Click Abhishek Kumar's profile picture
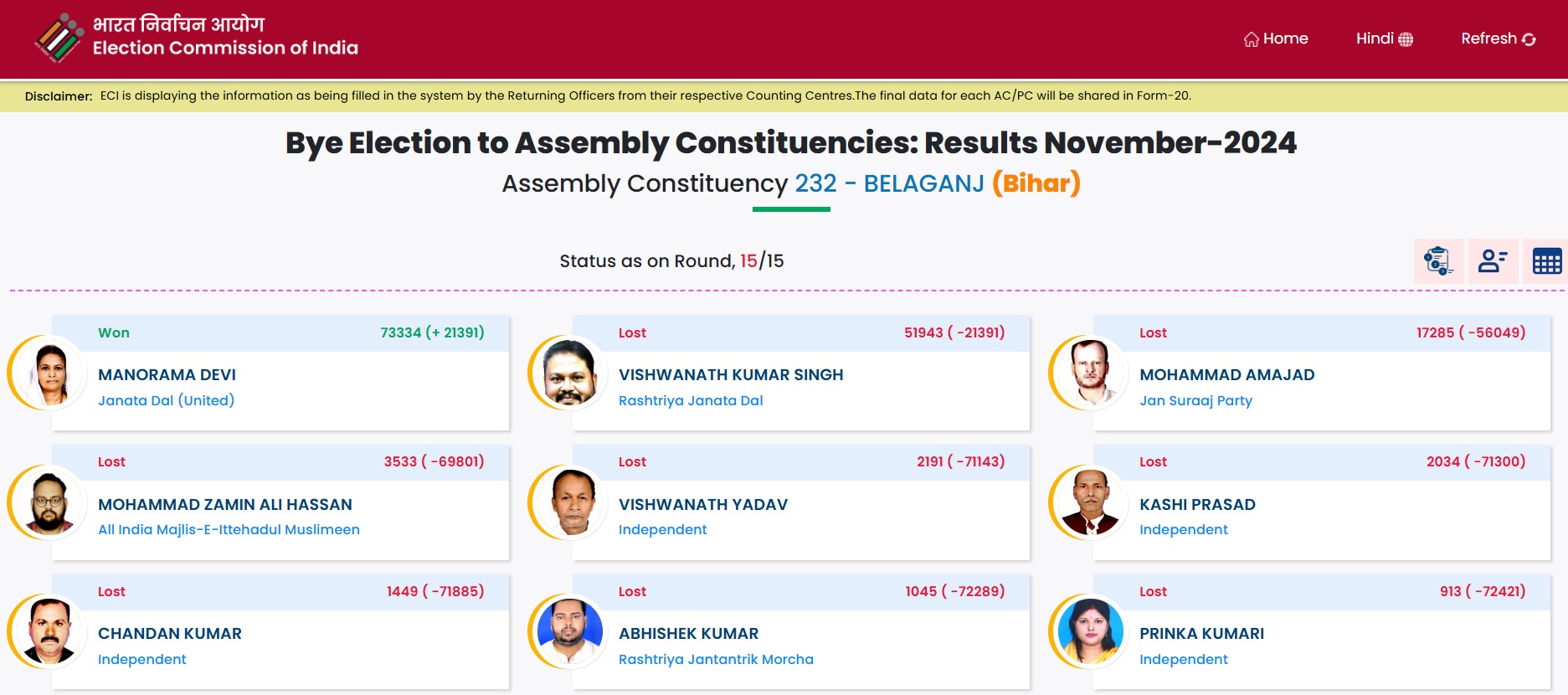 point(571,632)
